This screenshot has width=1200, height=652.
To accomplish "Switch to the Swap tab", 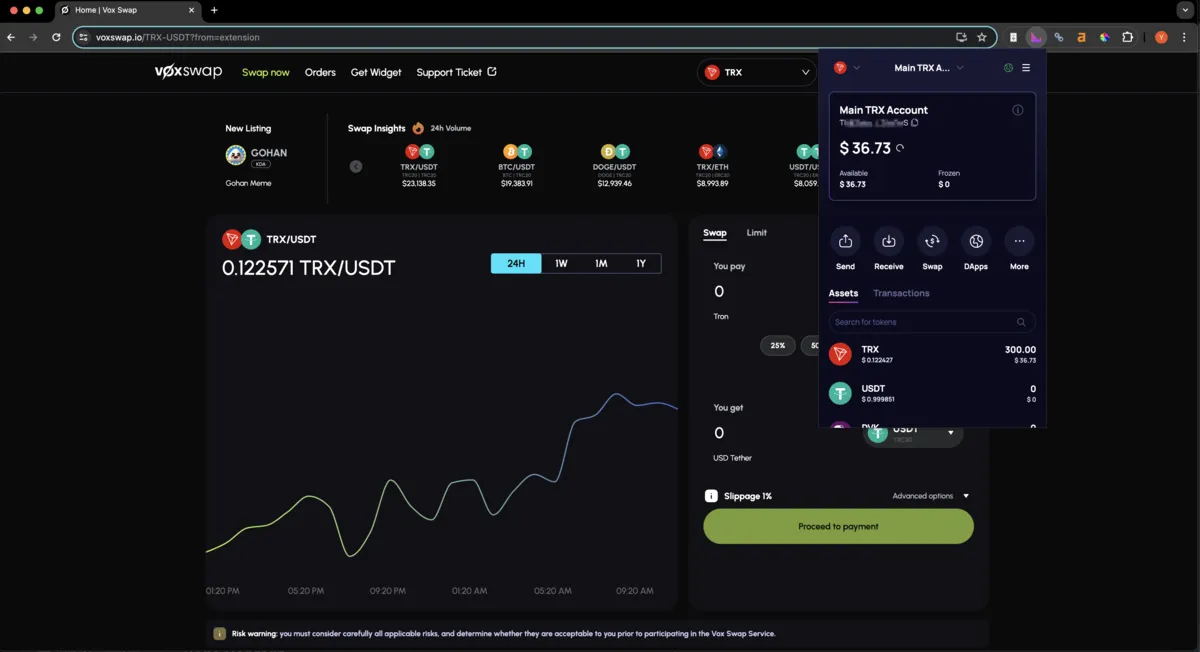I will [x=715, y=233].
